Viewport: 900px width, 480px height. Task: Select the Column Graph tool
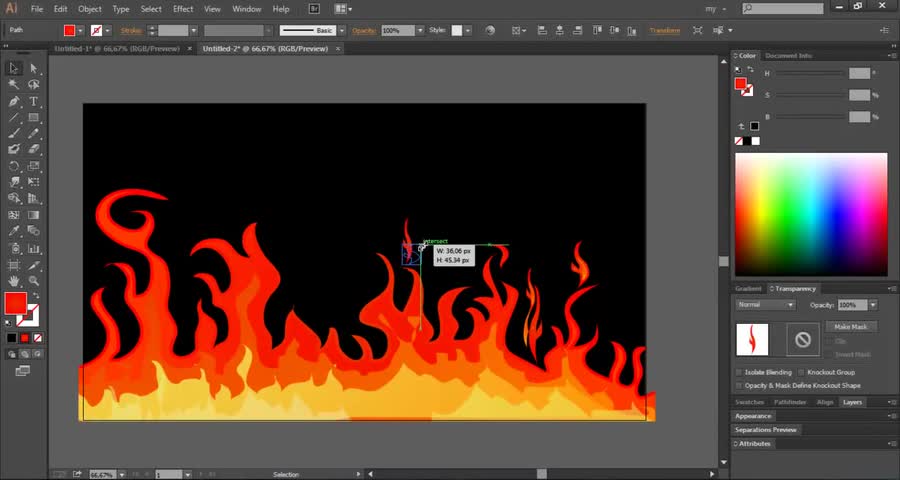click(x=33, y=249)
